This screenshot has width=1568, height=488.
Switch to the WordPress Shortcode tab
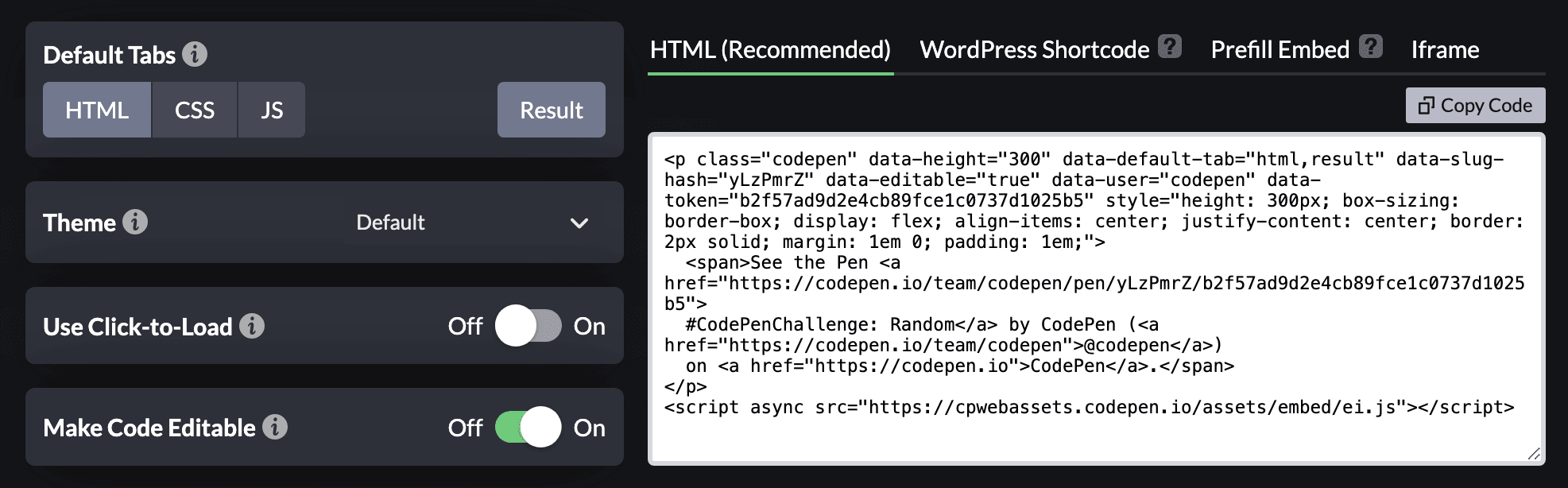[x=1034, y=50]
